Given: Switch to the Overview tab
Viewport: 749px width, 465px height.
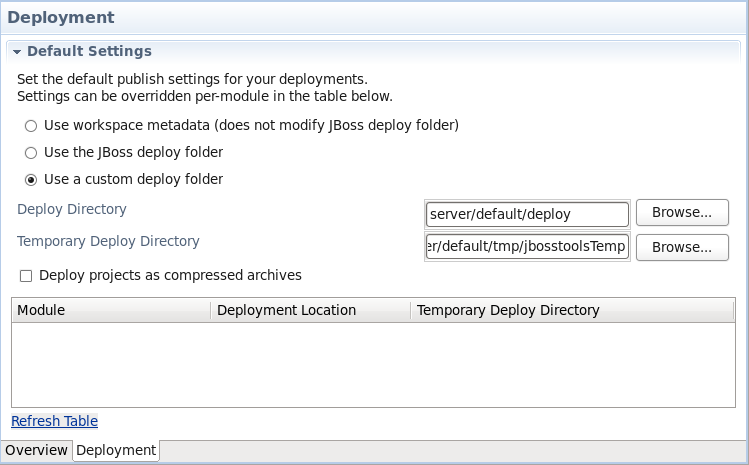Looking at the screenshot, I should pos(37,450).
